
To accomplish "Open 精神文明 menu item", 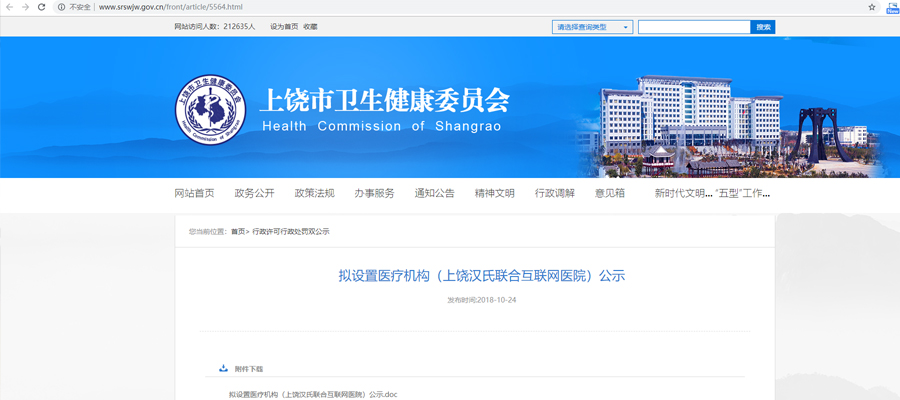I will pos(495,193).
